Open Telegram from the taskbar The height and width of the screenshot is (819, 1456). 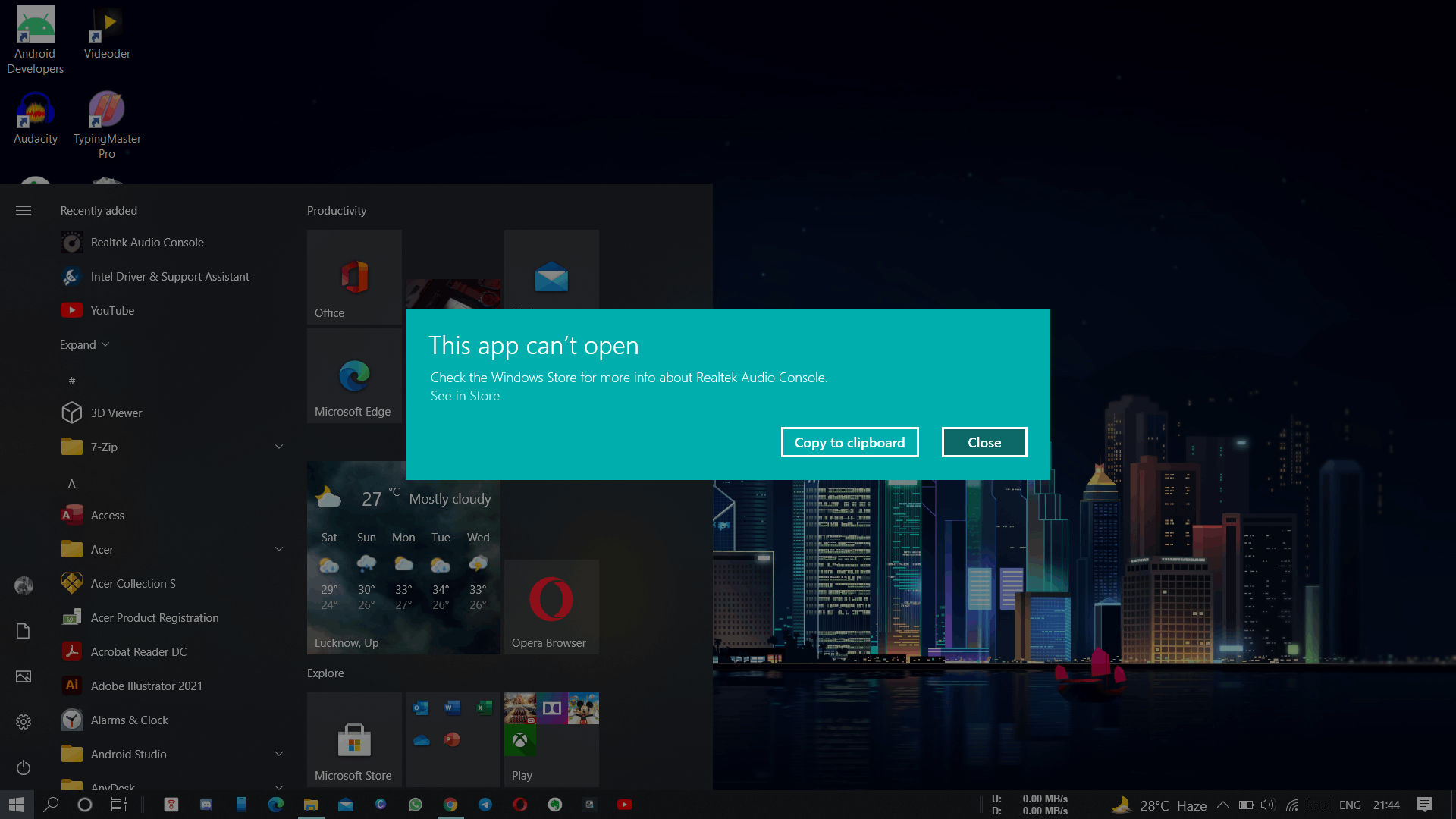[485, 805]
